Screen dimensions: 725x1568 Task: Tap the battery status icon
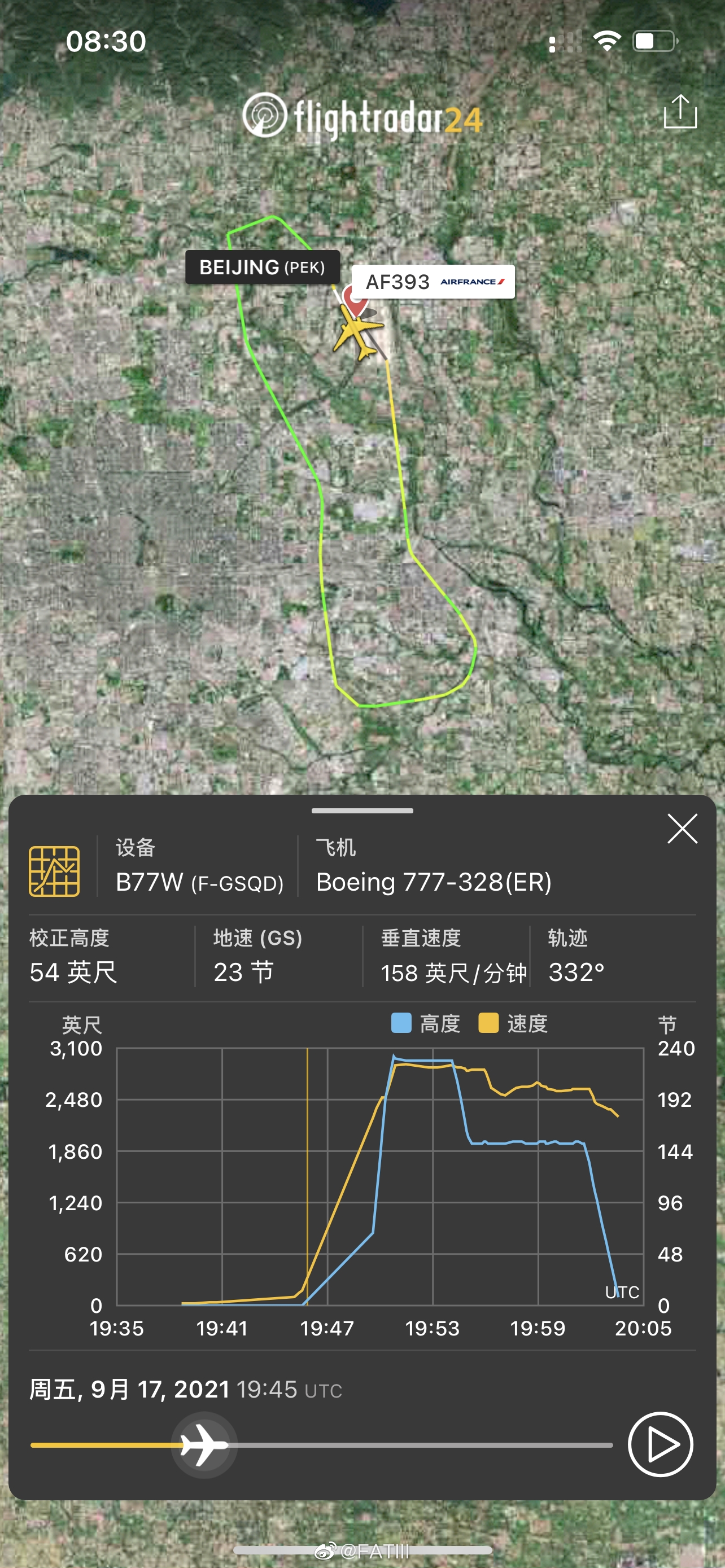pyautogui.click(x=654, y=41)
